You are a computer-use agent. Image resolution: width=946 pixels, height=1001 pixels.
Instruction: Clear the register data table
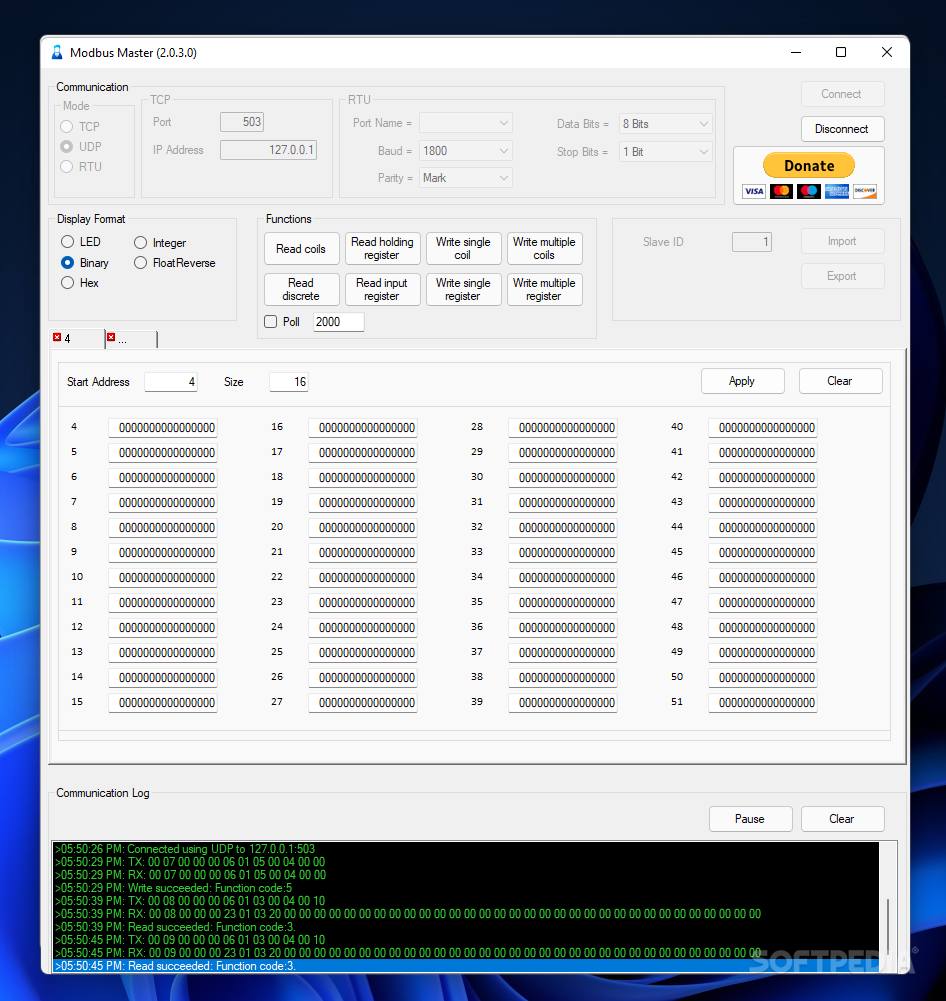tap(840, 381)
